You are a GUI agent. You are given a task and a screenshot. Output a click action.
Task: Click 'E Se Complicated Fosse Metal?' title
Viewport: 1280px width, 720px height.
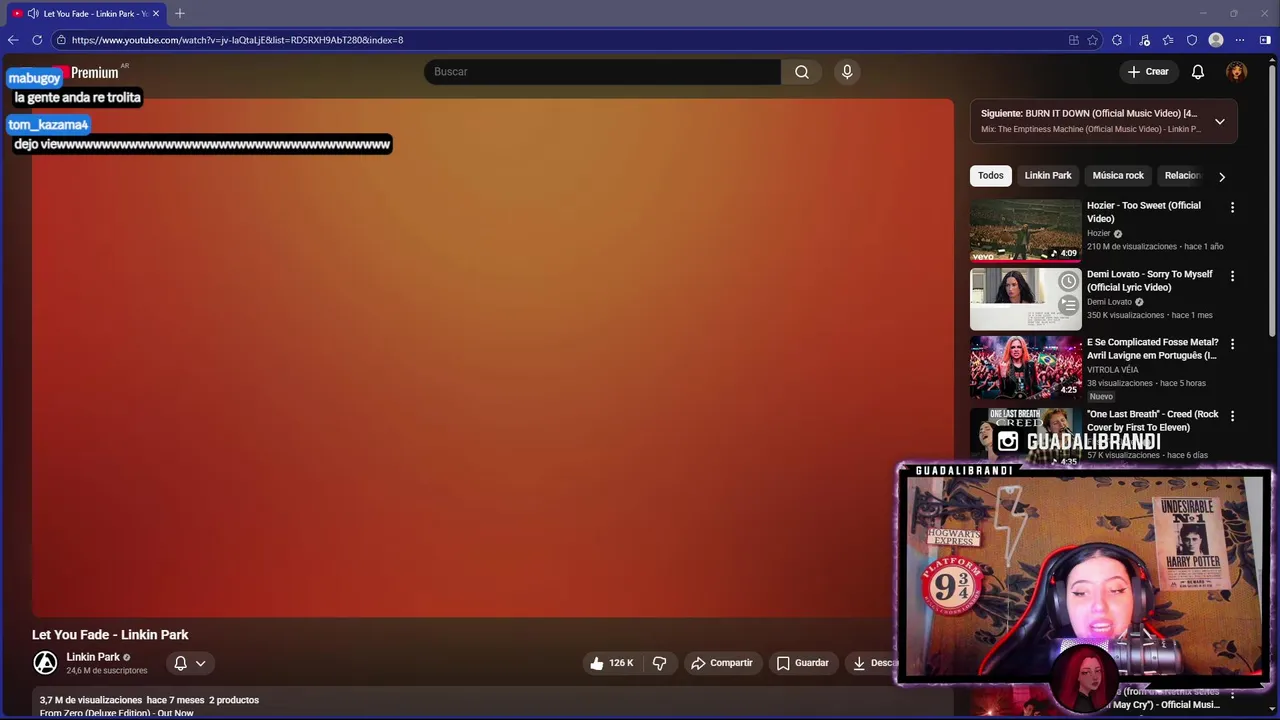[1153, 349]
